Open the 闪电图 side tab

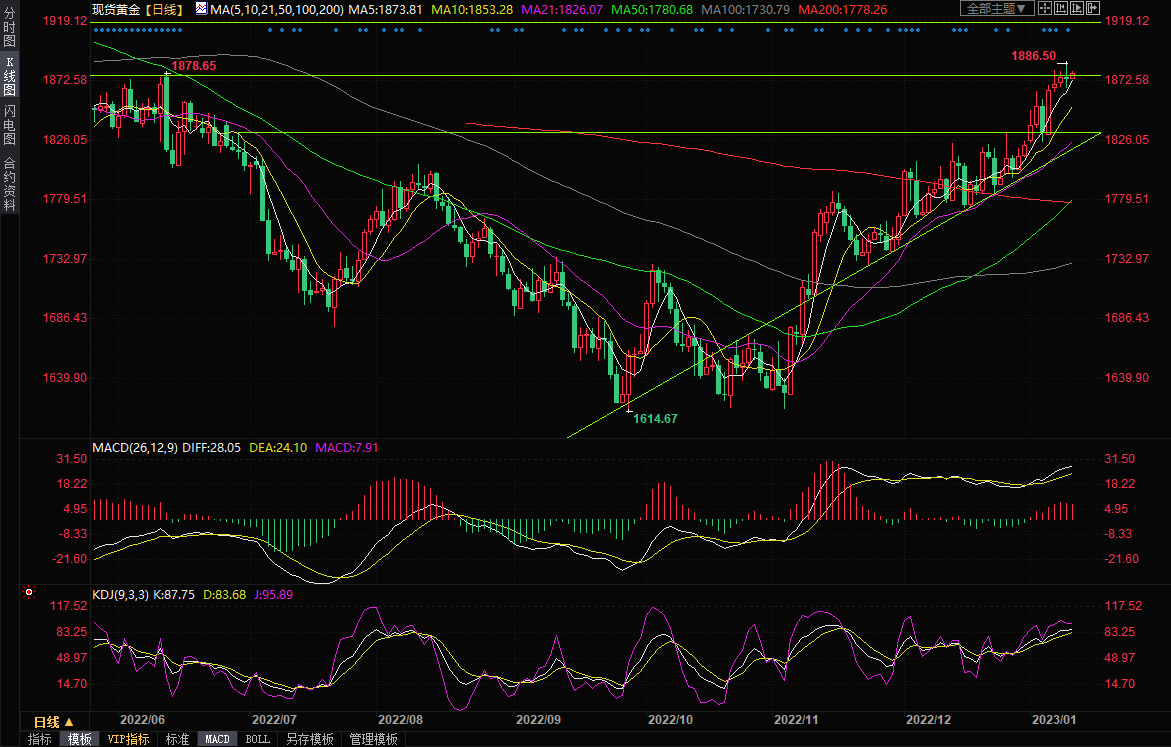[x=9, y=124]
